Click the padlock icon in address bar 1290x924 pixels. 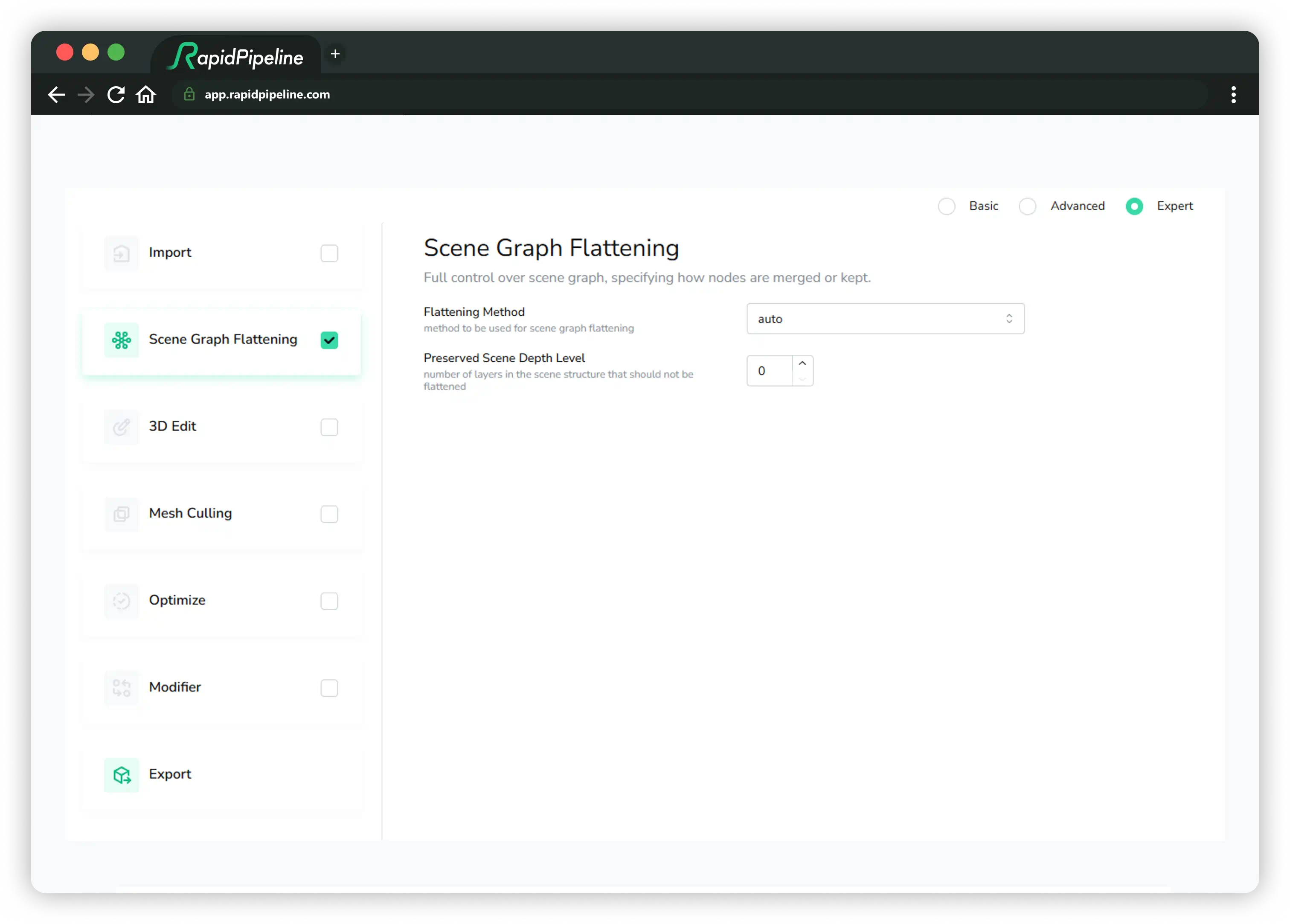tap(189, 94)
